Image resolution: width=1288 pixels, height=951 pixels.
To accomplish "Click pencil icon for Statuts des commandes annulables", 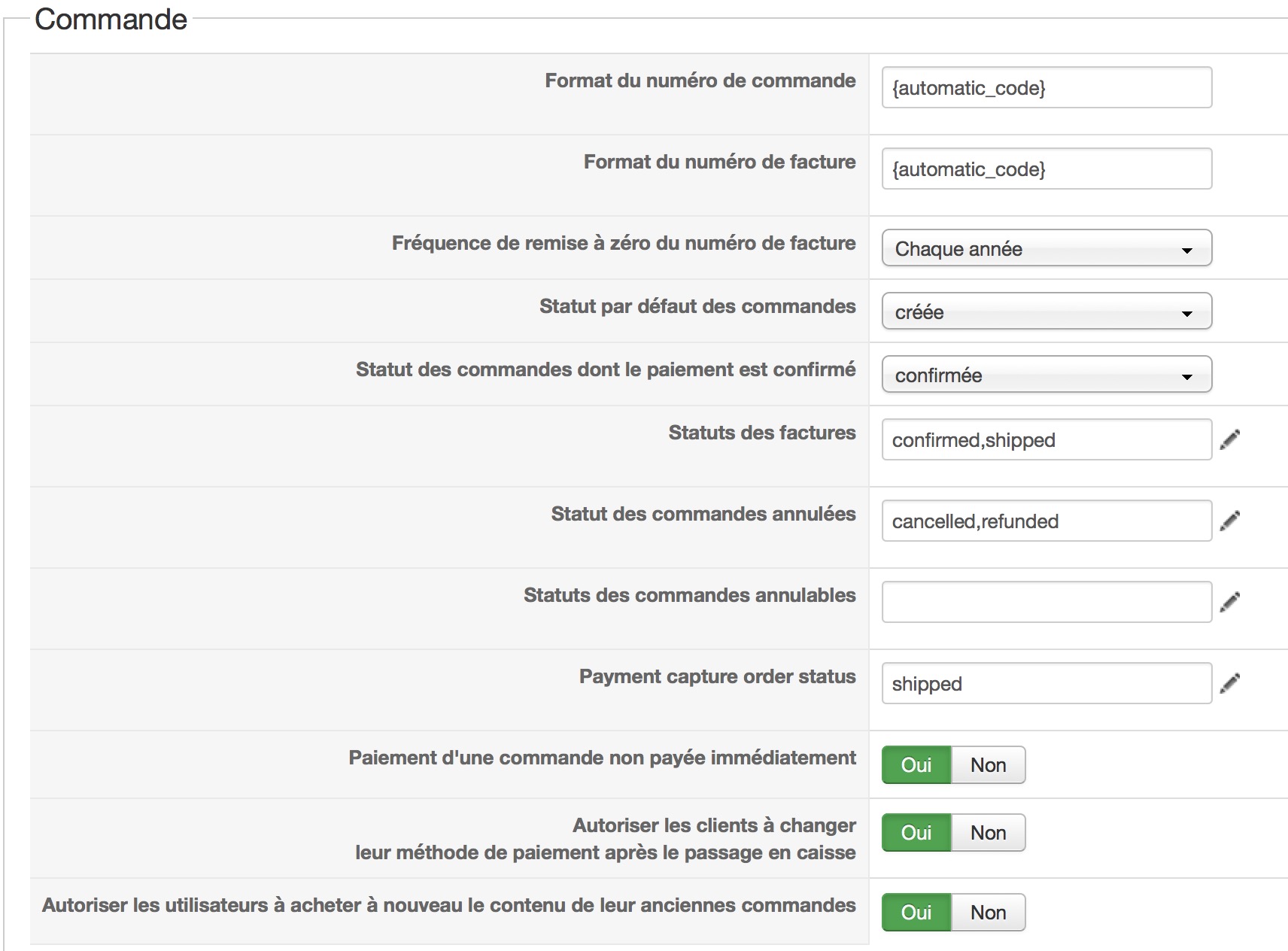I will tap(1229, 602).
